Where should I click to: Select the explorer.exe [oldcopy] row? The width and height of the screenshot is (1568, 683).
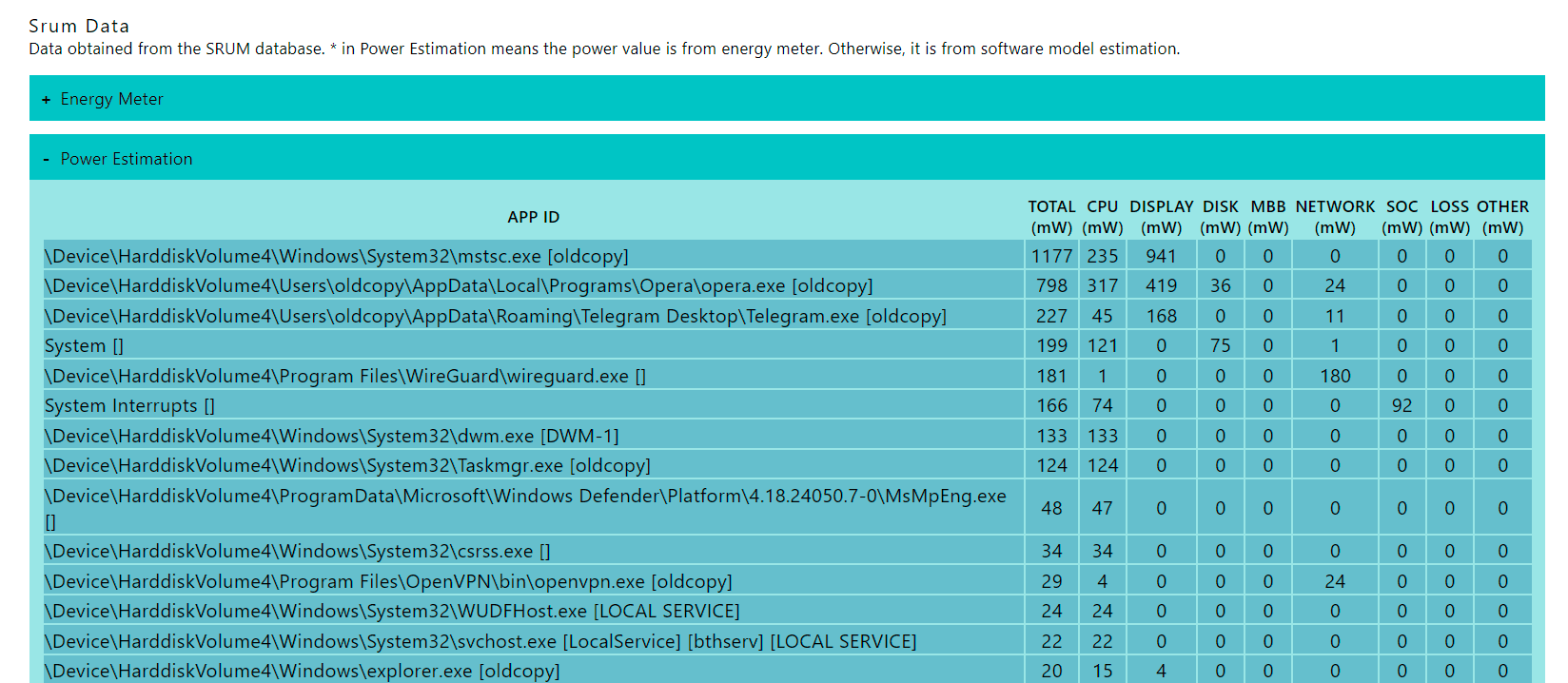788,671
